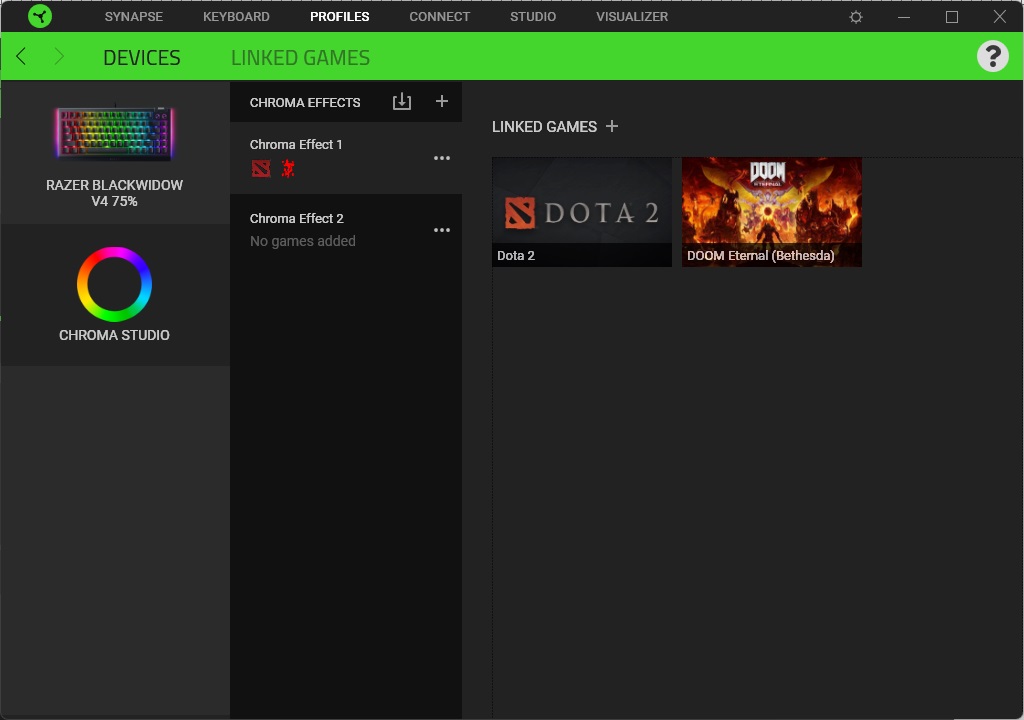This screenshot has width=1024, height=720.
Task: Open the help question mark
Action: (993, 56)
